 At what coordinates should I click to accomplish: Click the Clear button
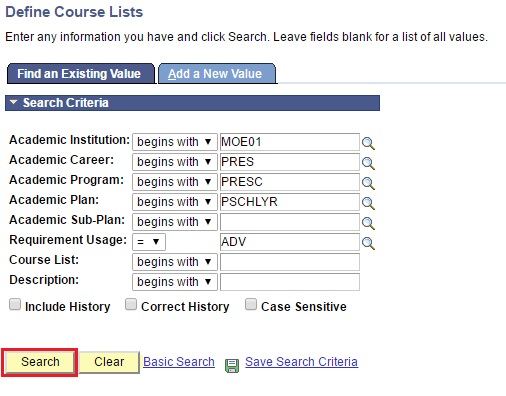pyautogui.click(x=109, y=362)
